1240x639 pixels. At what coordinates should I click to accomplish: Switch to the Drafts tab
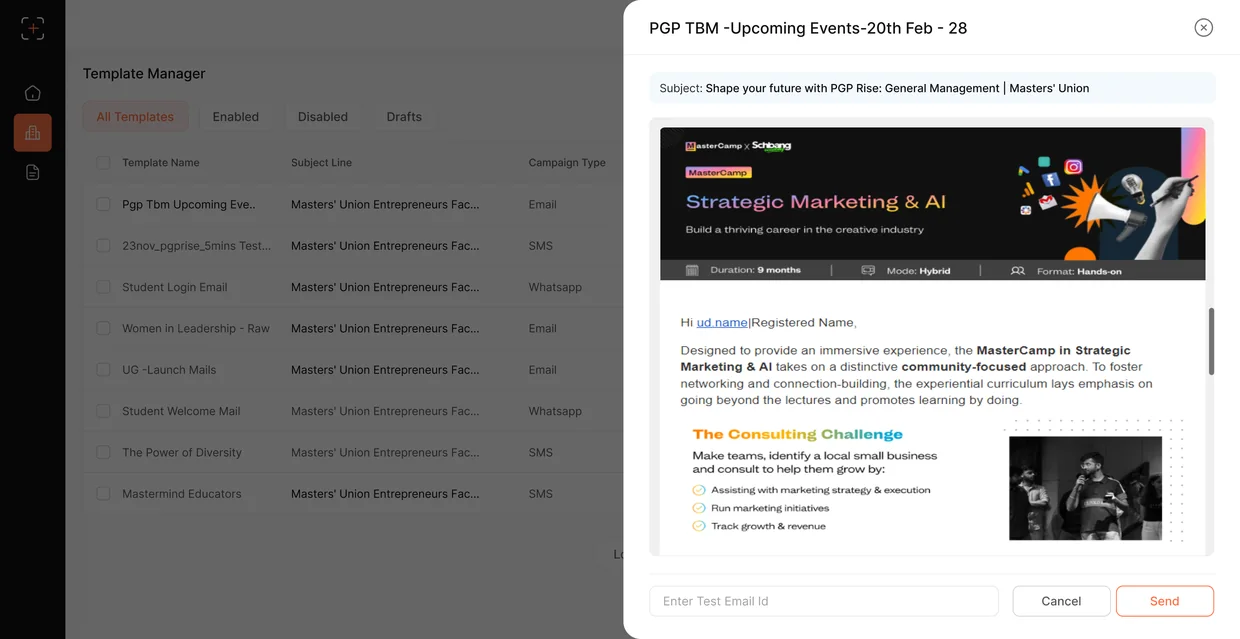click(x=404, y=117)
